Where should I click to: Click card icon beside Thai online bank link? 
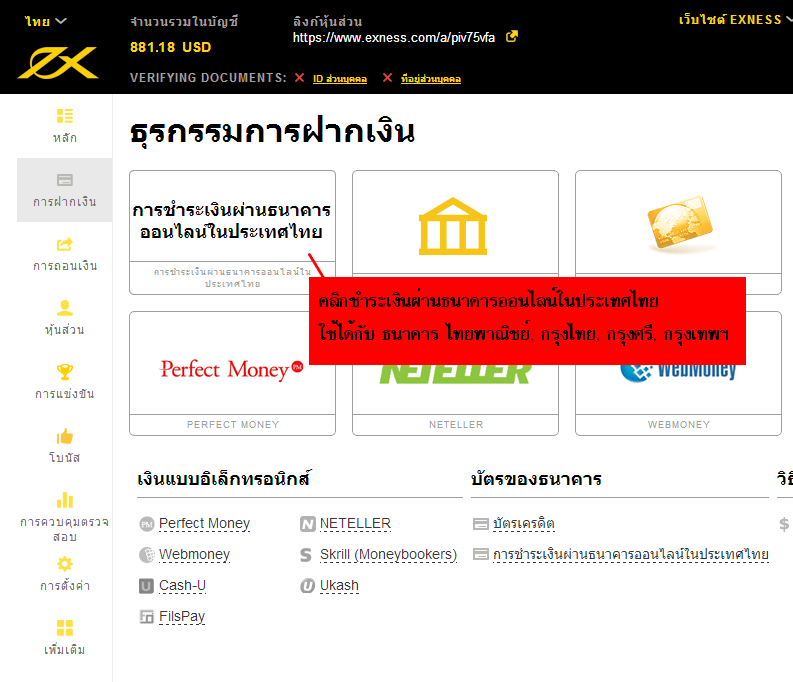(480, 555)
